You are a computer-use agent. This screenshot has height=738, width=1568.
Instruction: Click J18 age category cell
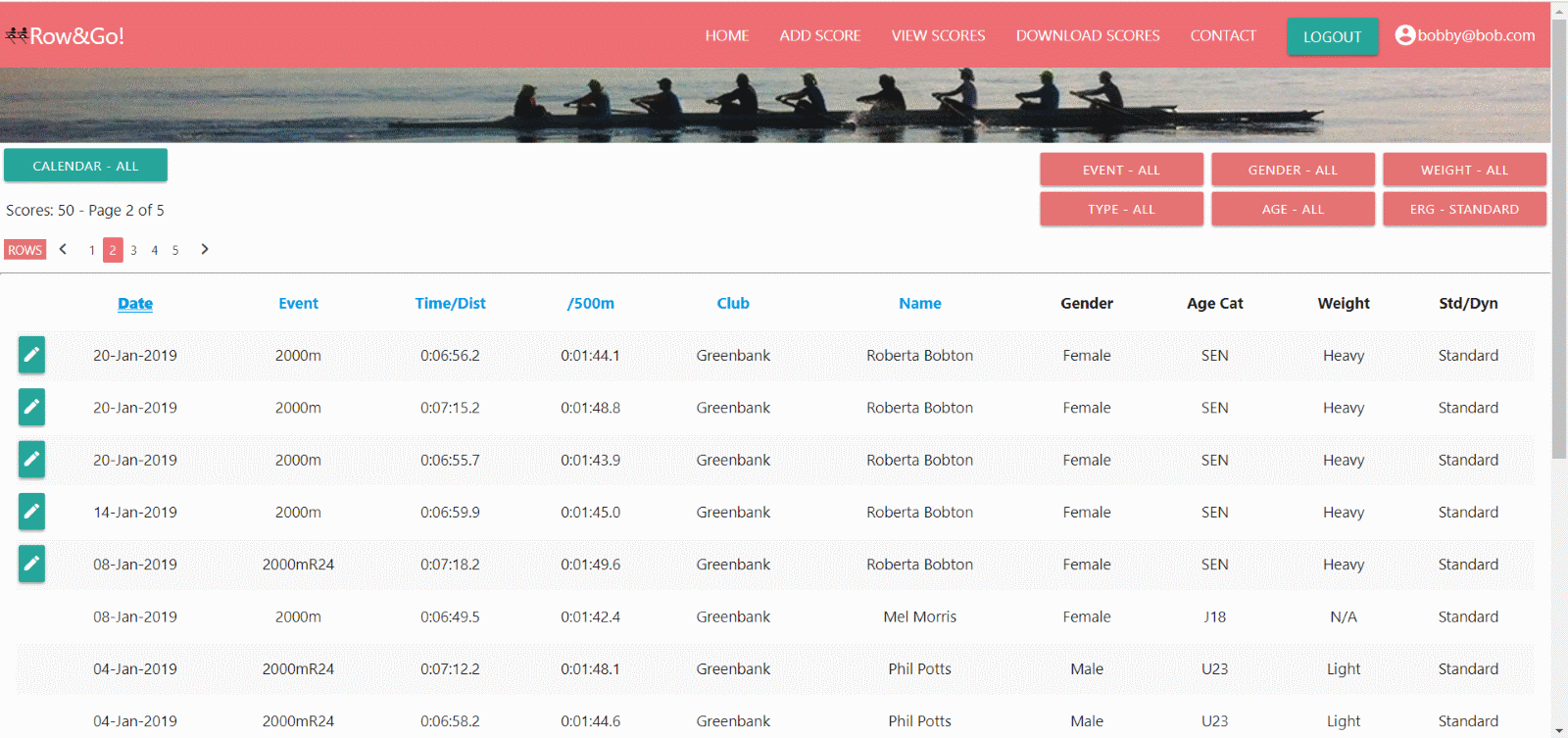[1215, 616]
